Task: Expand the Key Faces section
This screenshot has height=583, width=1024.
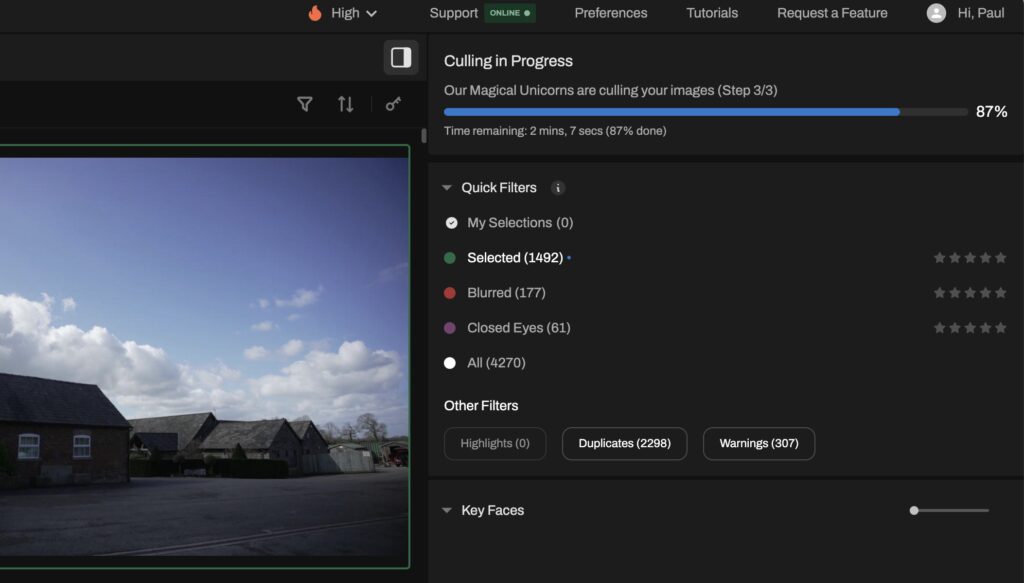Action: click(446, 510)
